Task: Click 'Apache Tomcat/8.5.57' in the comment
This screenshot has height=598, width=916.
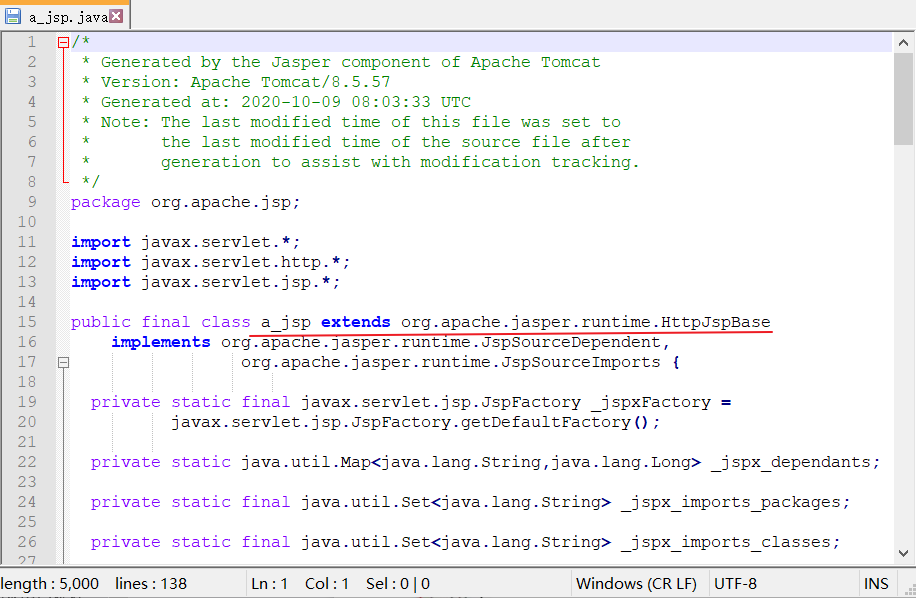Action: click(x=290, y=82)
